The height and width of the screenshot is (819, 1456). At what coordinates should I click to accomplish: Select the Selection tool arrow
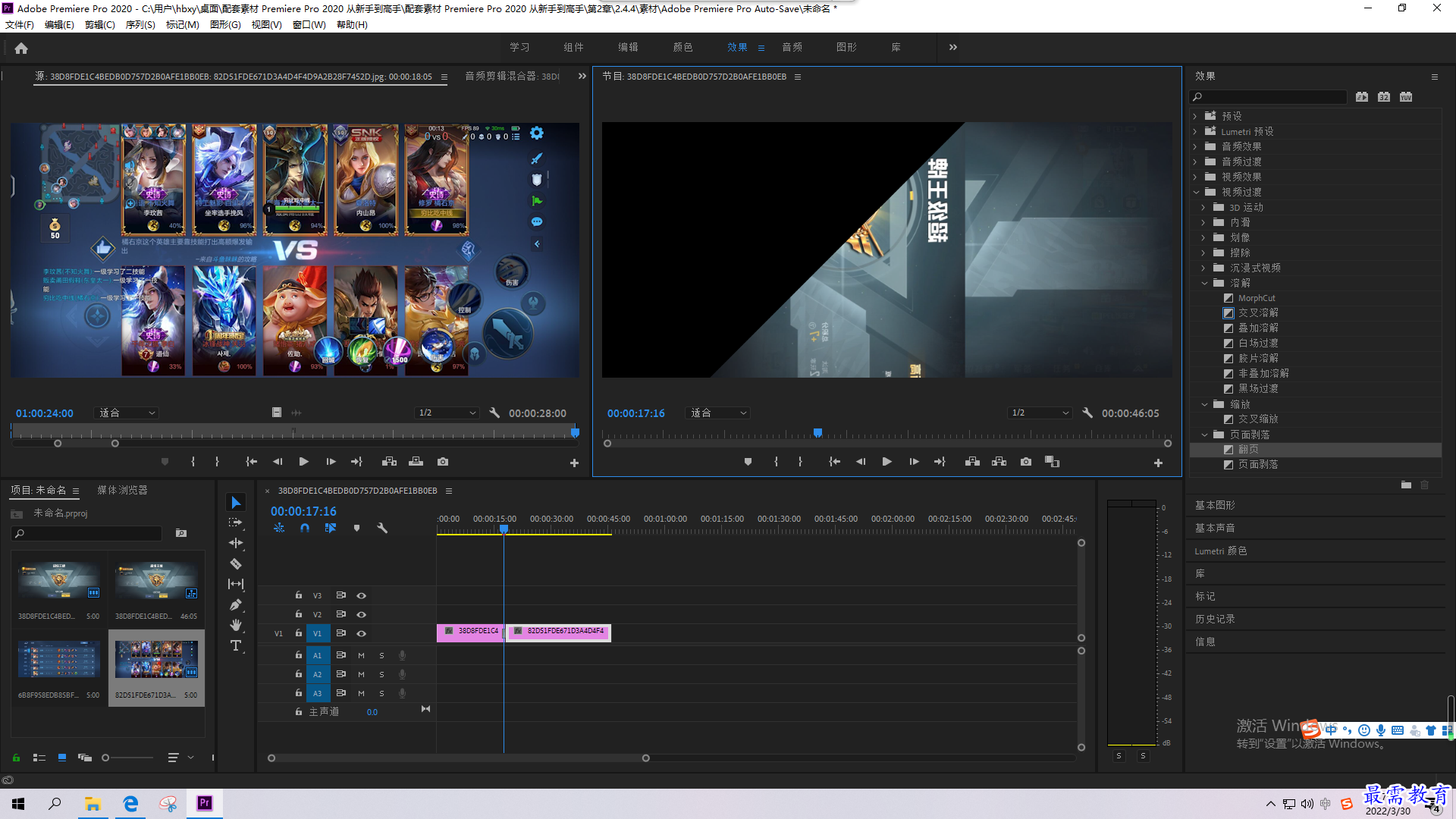236,503
